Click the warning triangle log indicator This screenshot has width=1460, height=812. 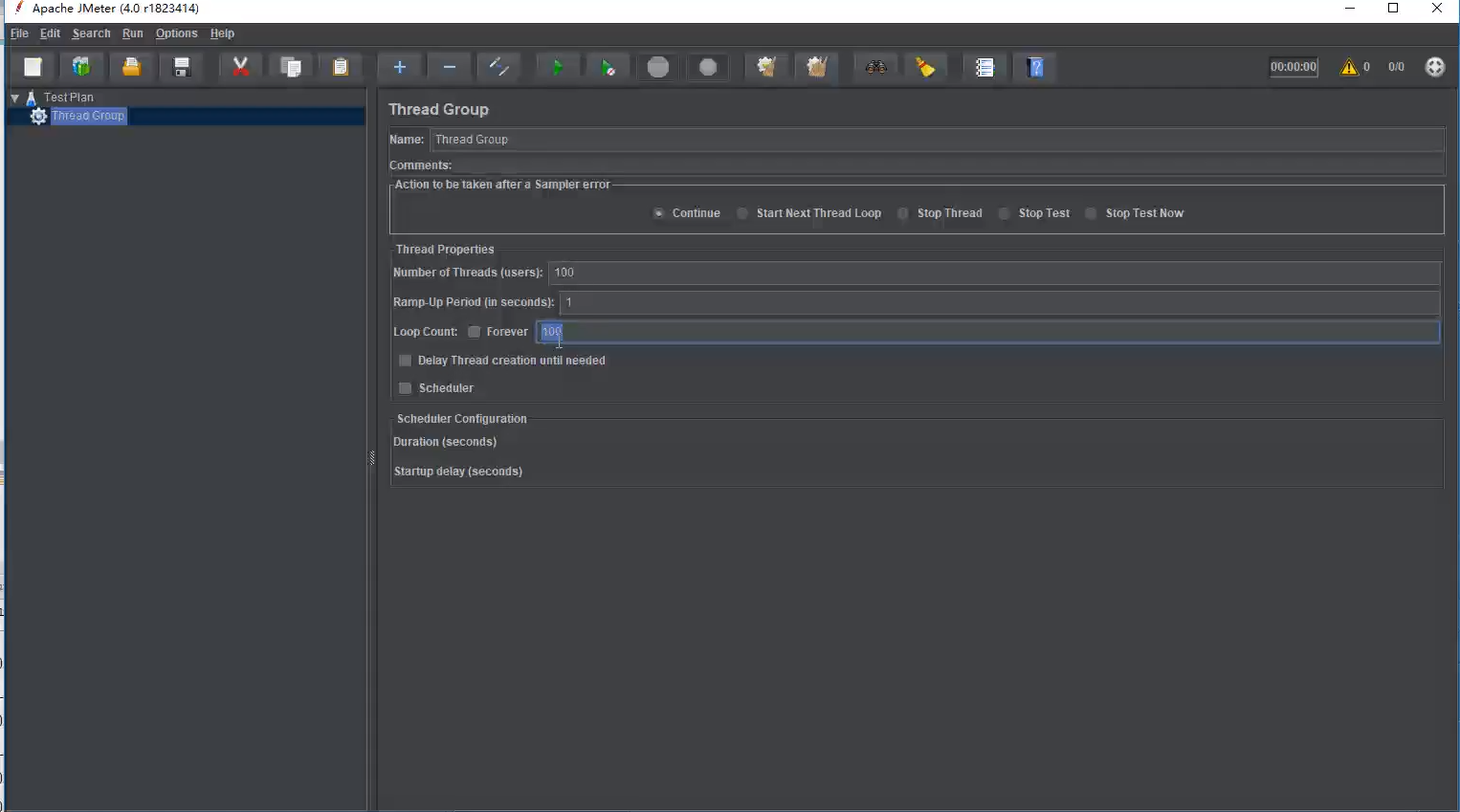pyautogui.click(x=1349, y=67)
